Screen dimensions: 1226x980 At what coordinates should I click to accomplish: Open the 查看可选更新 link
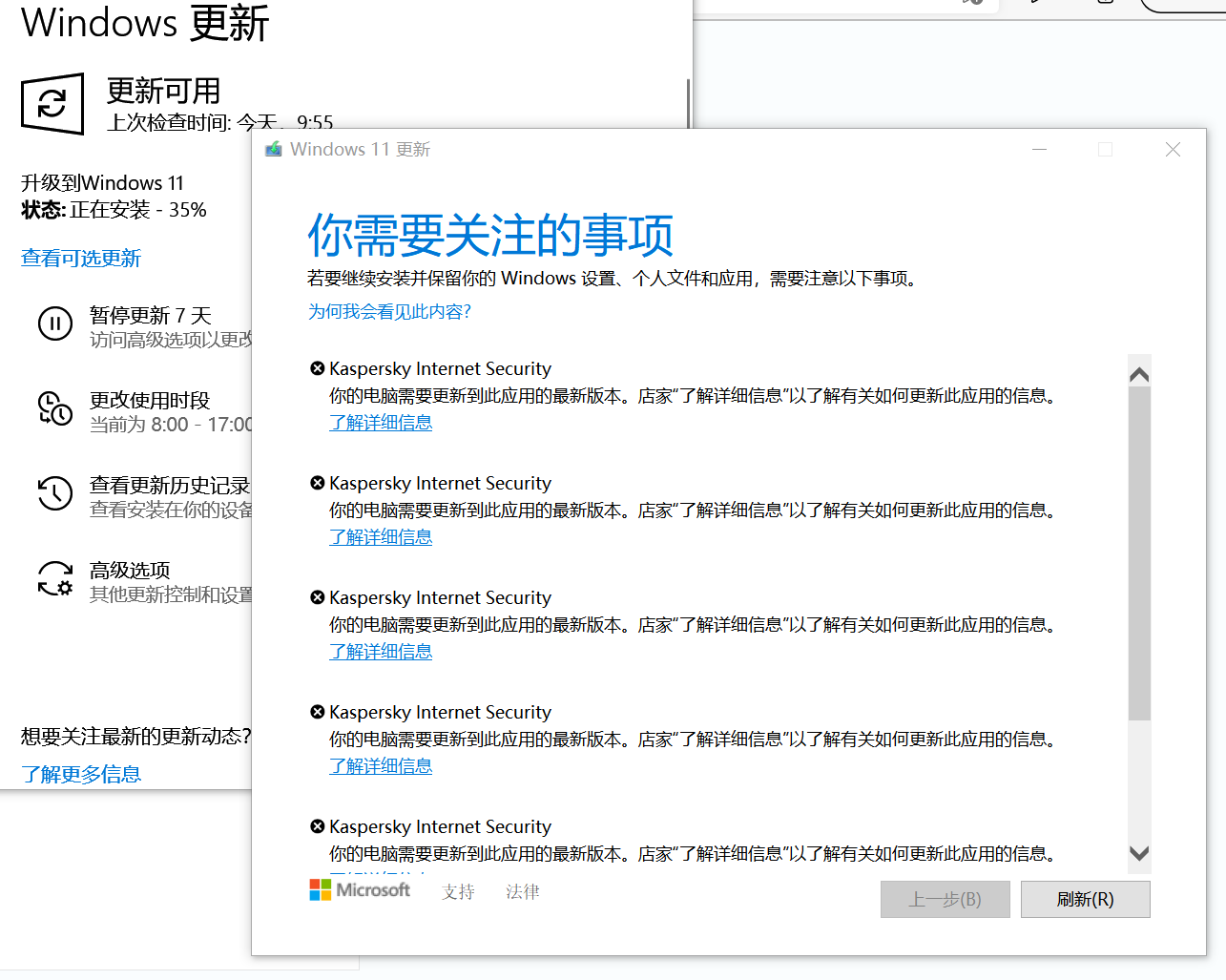[x=81, y=258]
